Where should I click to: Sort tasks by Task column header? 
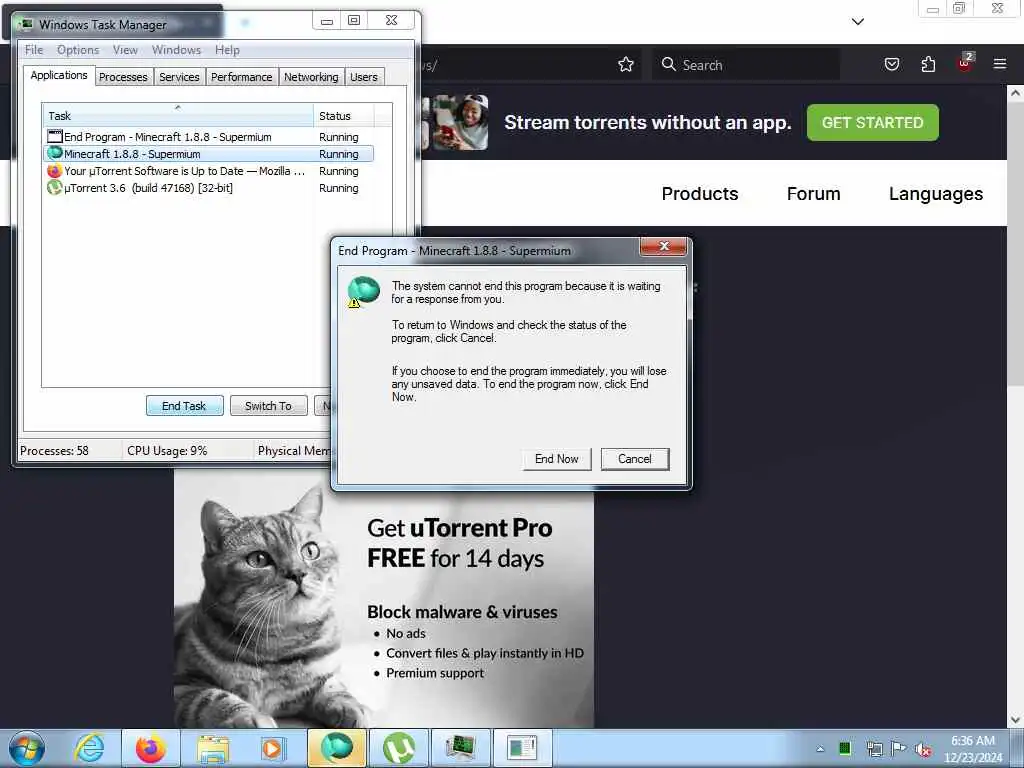point(178,116)
